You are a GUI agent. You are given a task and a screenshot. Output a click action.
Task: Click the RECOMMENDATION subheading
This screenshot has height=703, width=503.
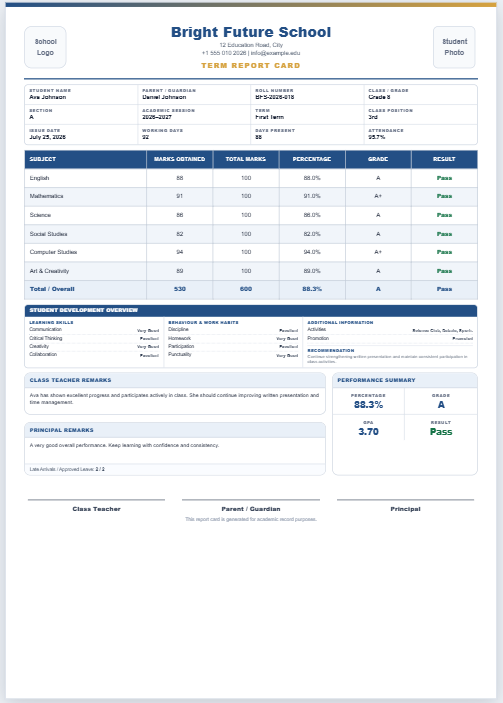[331, 351]
